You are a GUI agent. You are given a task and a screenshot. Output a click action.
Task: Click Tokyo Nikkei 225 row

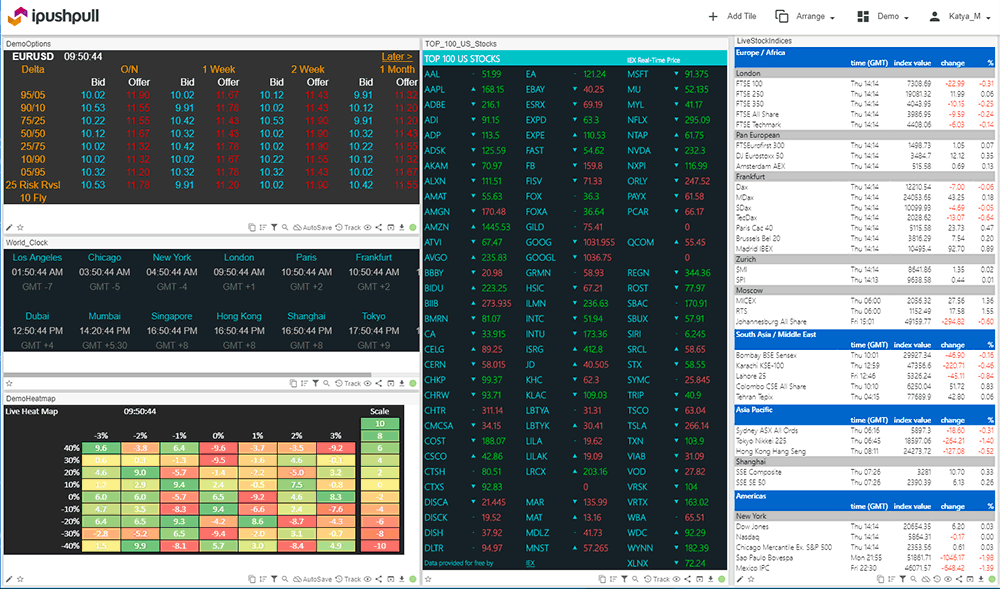(x=865, y=441)
